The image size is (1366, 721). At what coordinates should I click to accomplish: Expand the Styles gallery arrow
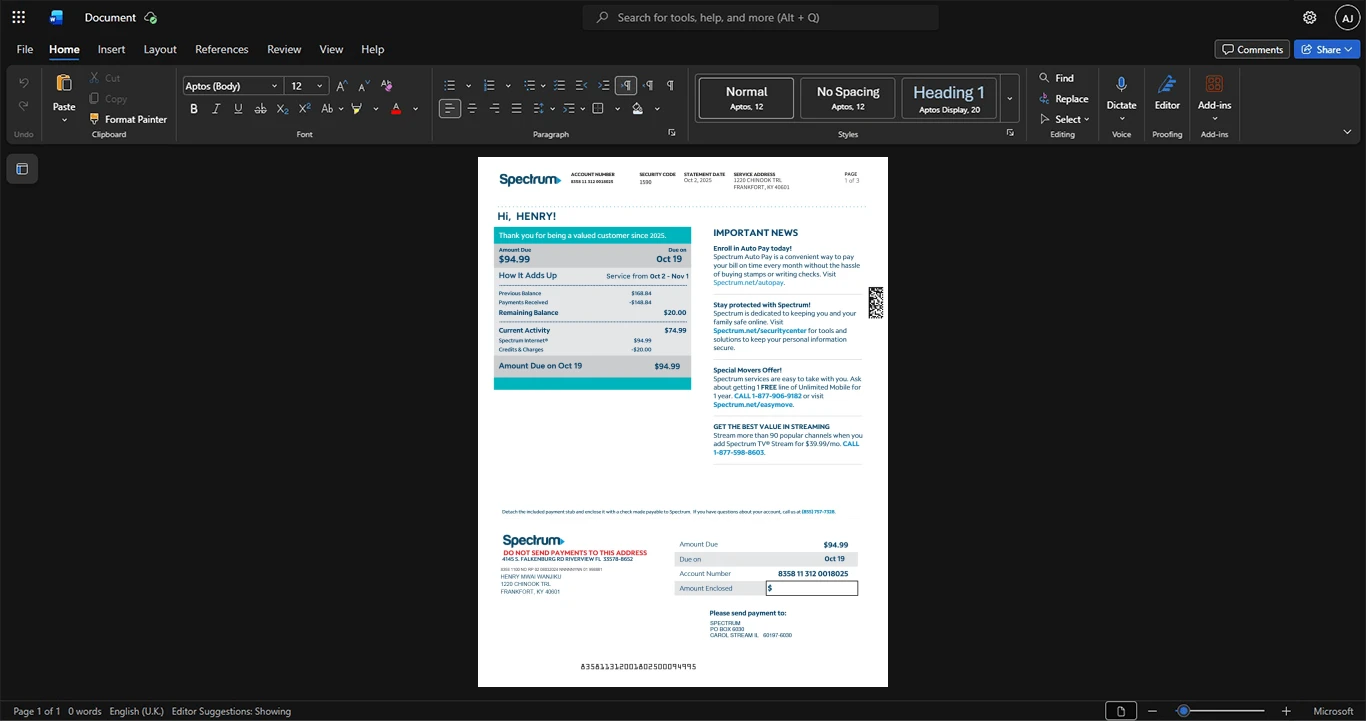coord(1010,99)
